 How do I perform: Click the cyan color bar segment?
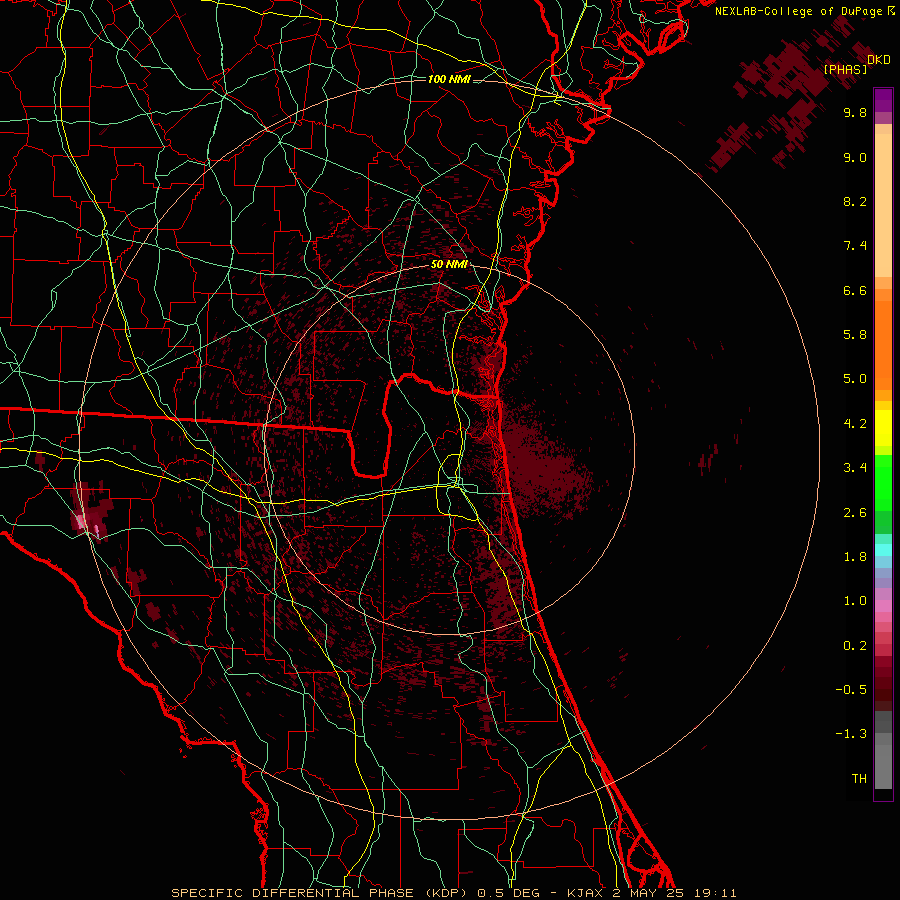(883, 550)
